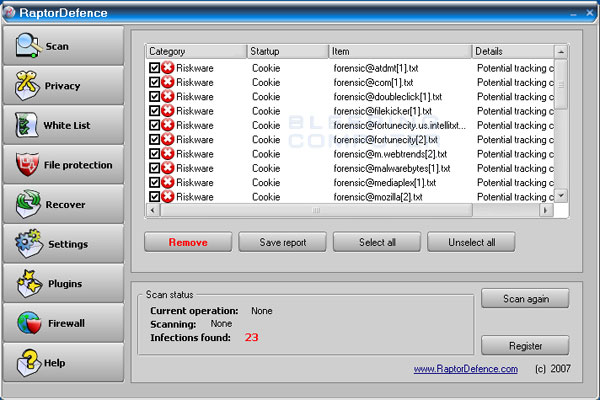Uncheck the forensic@mozilla[2].txt checkbox

pos(155,197)
